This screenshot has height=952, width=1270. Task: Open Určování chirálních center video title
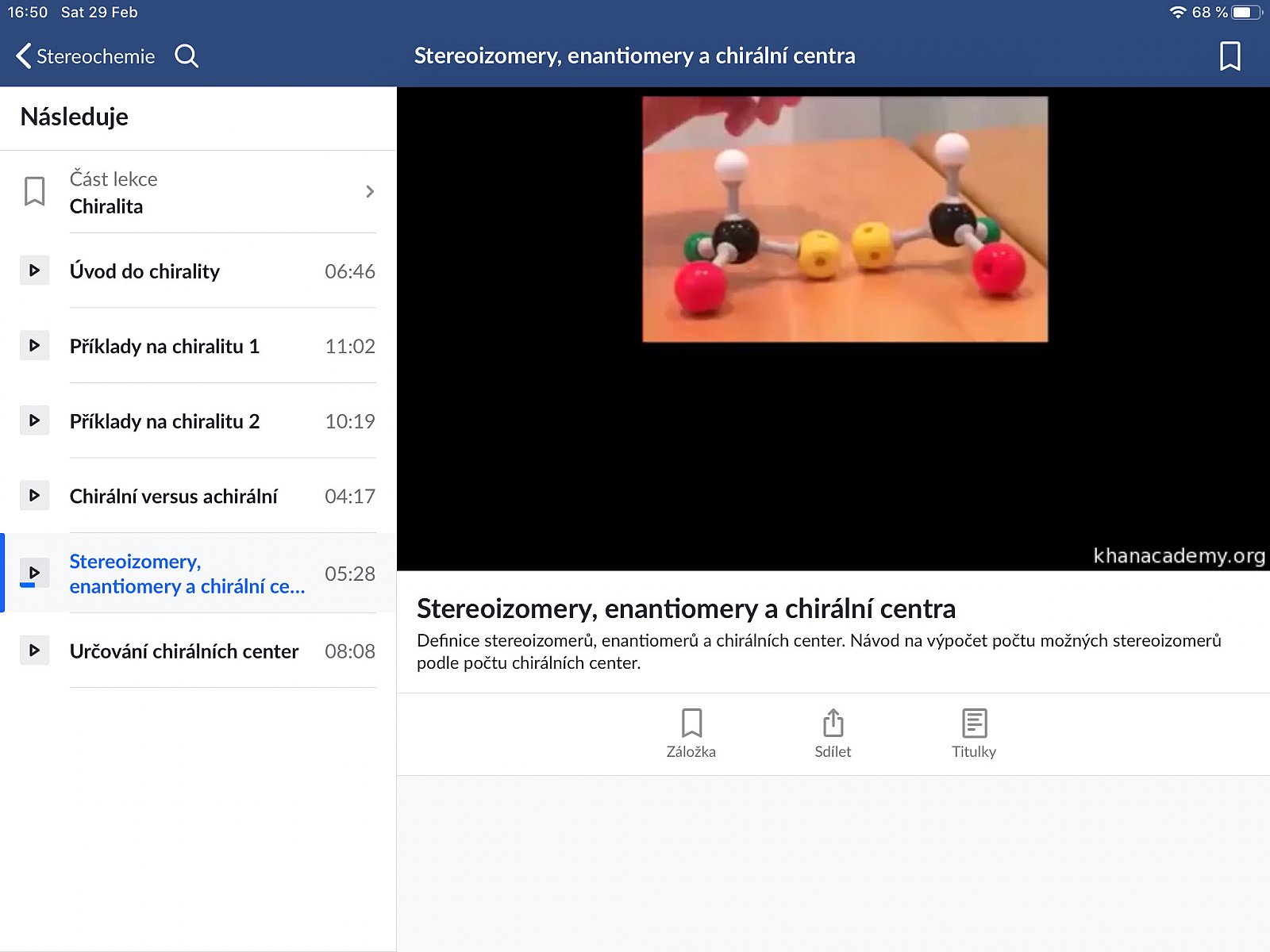[x=184, y=651]
